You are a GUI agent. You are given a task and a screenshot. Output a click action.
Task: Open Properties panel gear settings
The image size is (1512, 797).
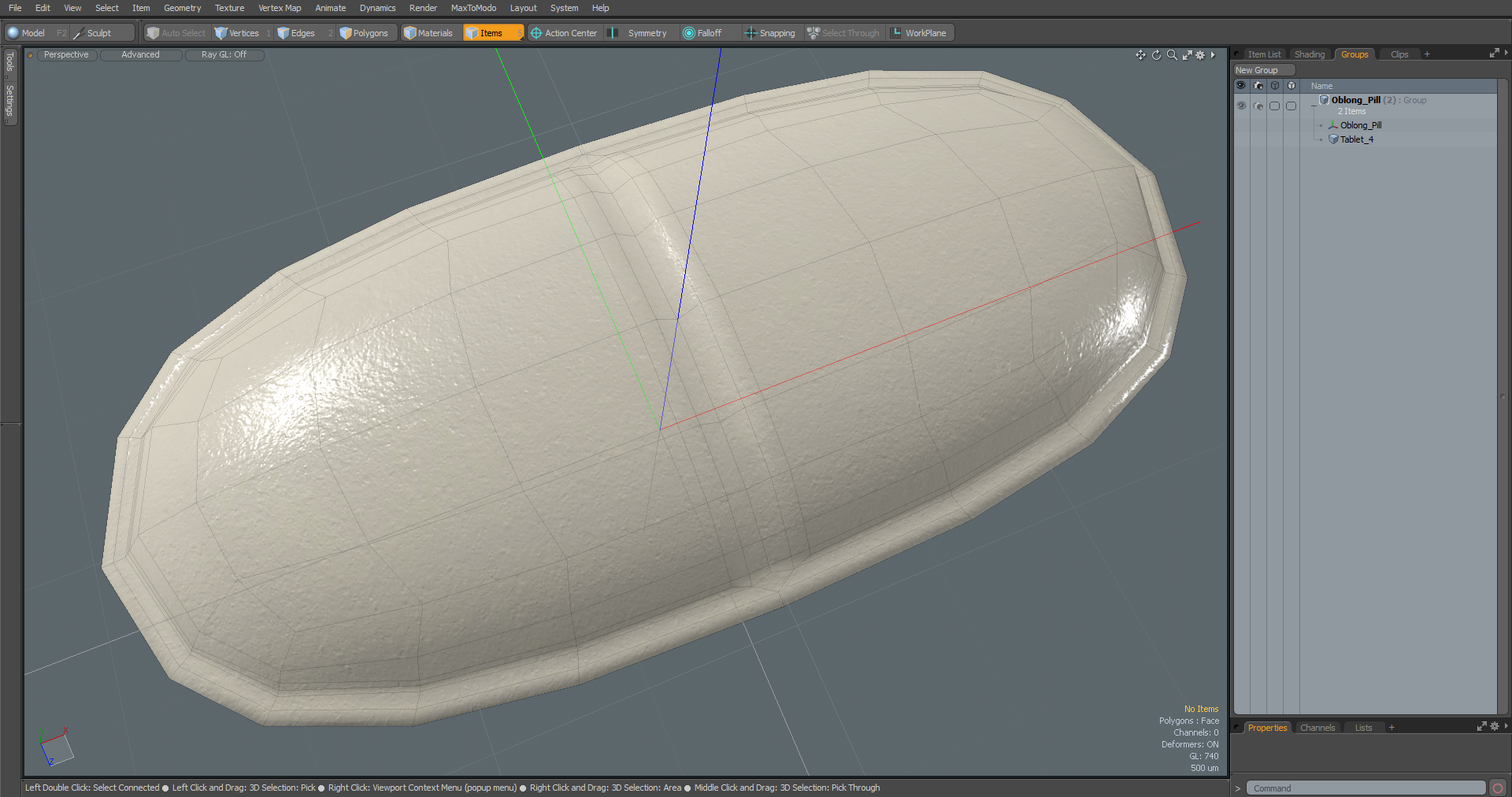point(1495,726)
